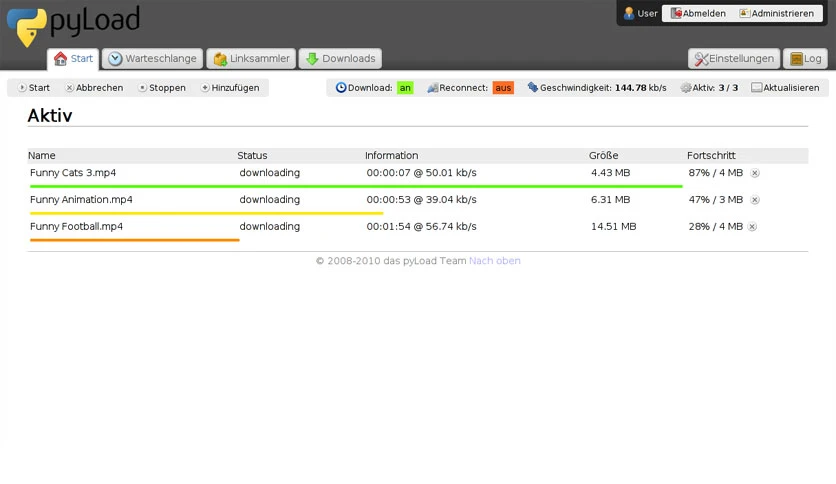Click the Größe column header

[604, 156]
